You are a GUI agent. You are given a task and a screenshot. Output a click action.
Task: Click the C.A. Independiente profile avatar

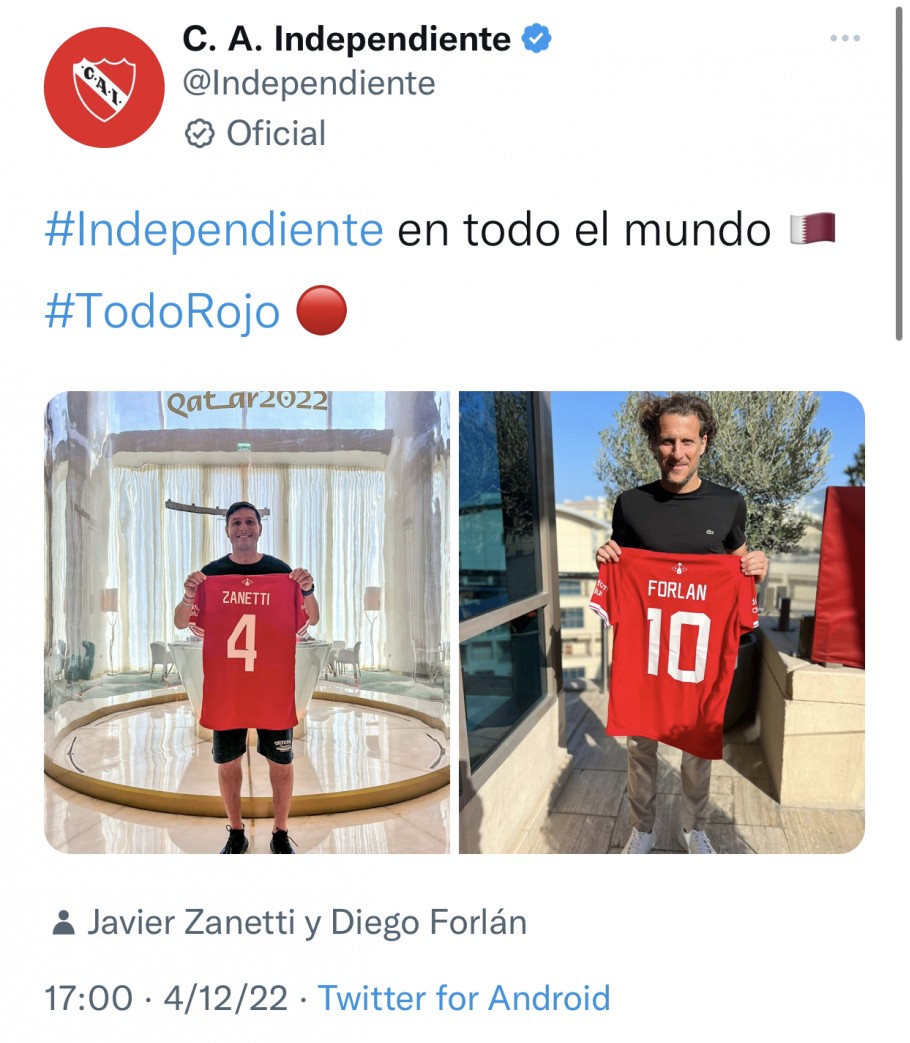(104, 87)
